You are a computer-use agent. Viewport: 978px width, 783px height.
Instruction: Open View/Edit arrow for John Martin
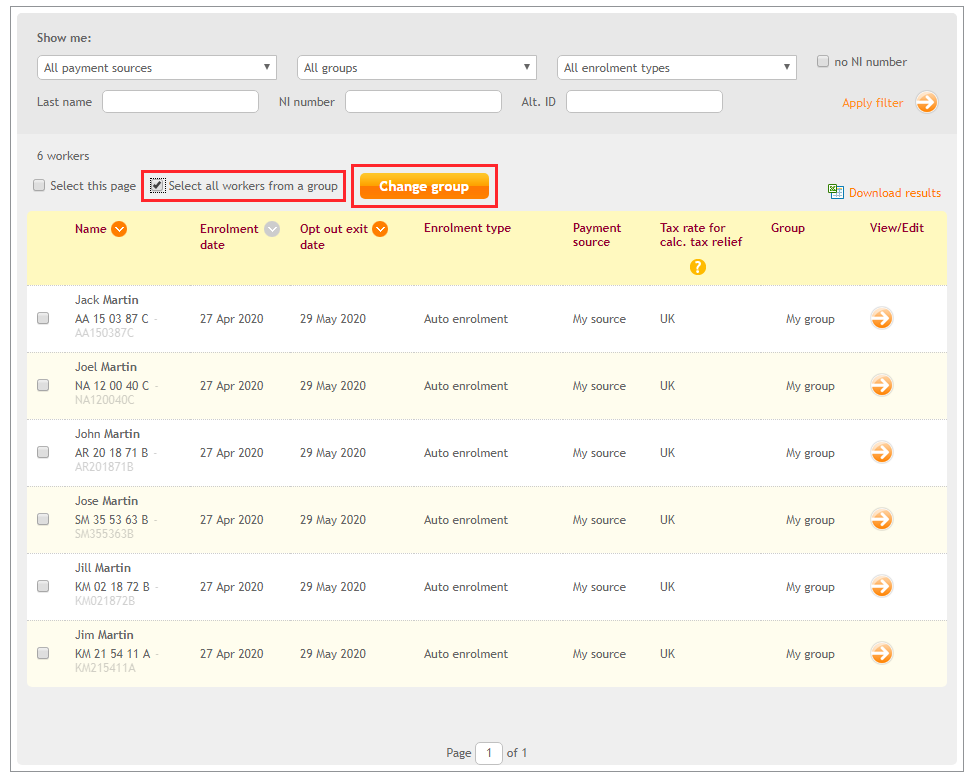pos(882,452)
